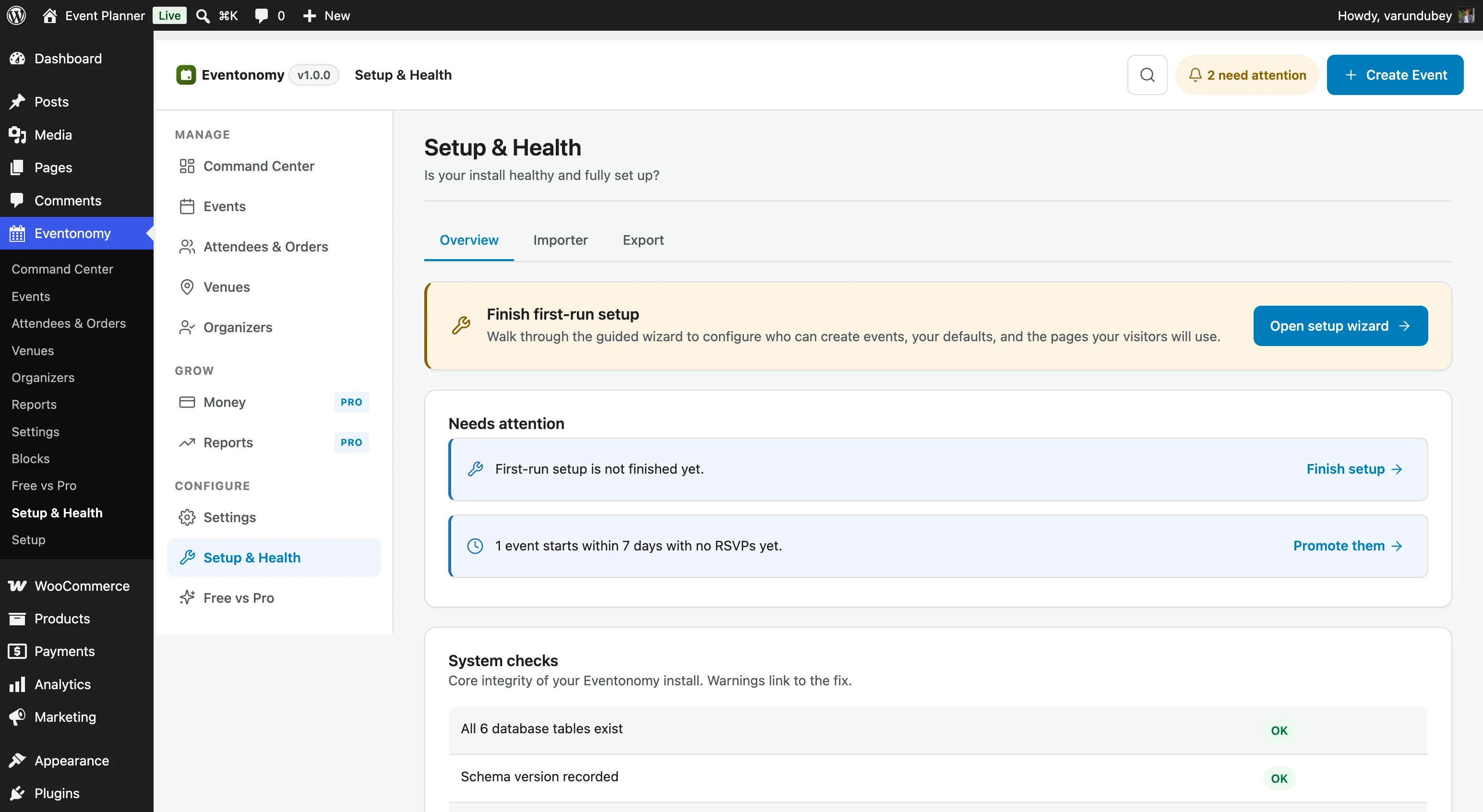Click the 2 need attention badge

point(1247,75)
